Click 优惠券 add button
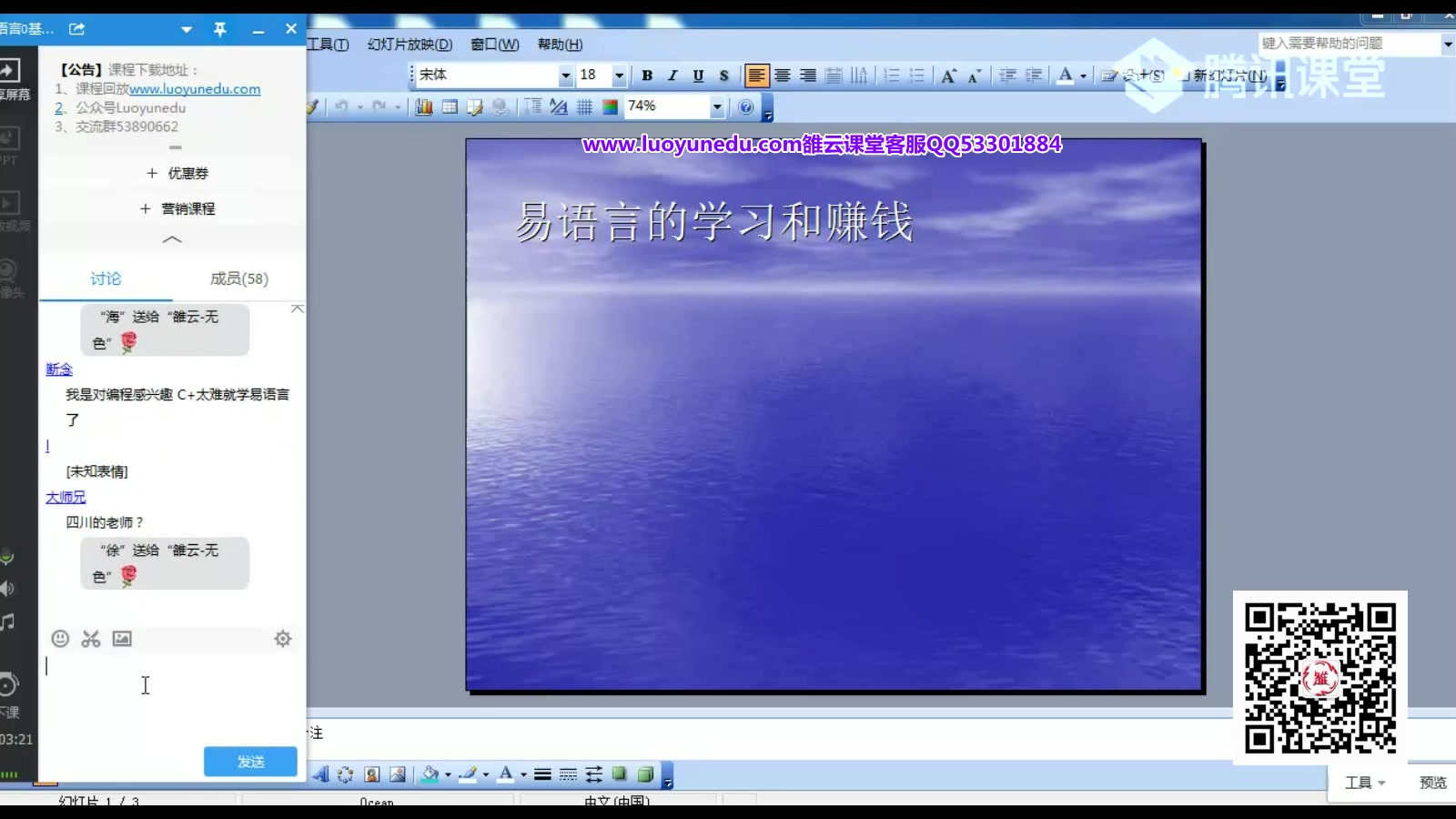Image resolution: width=1456 pixels, height=819 pixels. tap(177, 173)
